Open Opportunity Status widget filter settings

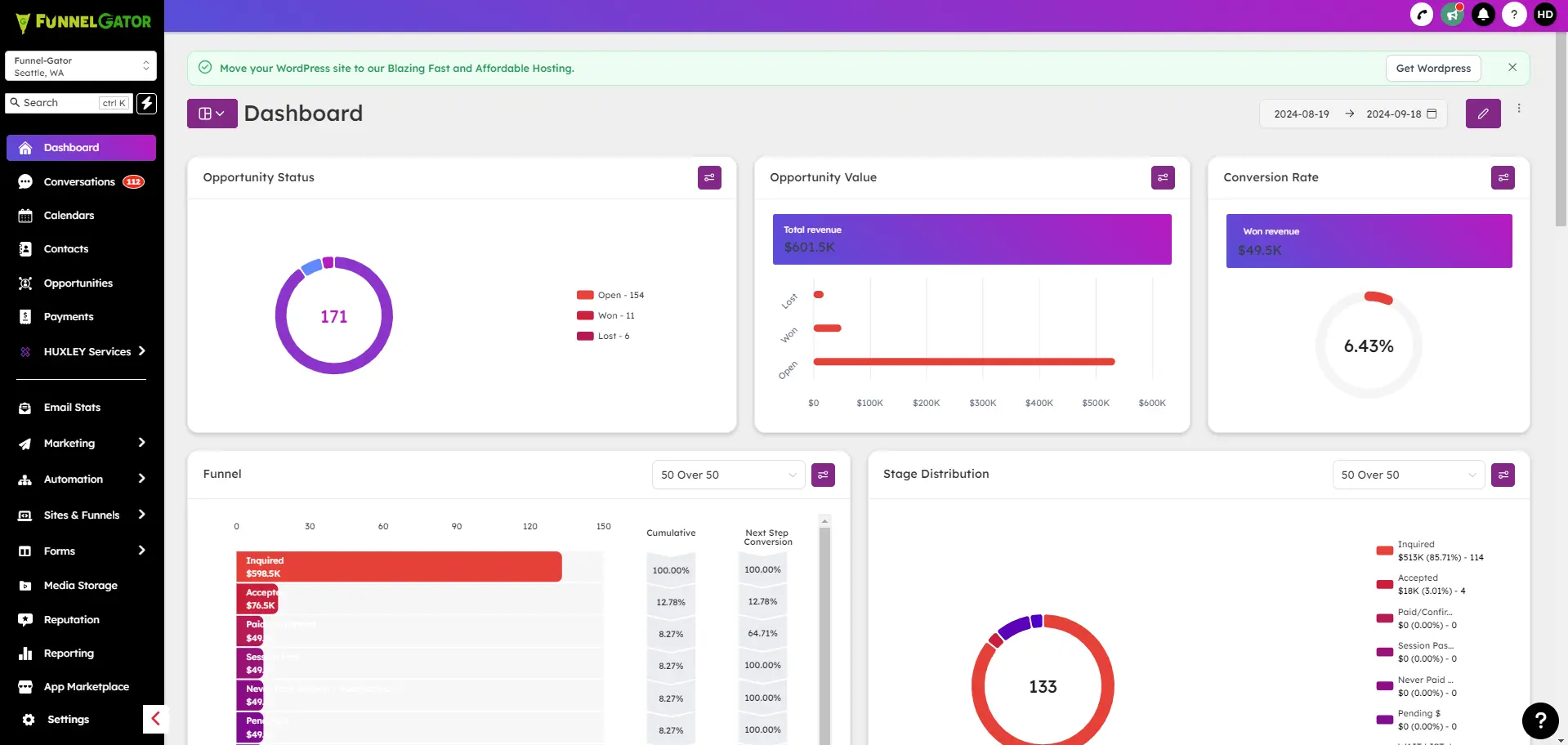(x=709, y=177)
